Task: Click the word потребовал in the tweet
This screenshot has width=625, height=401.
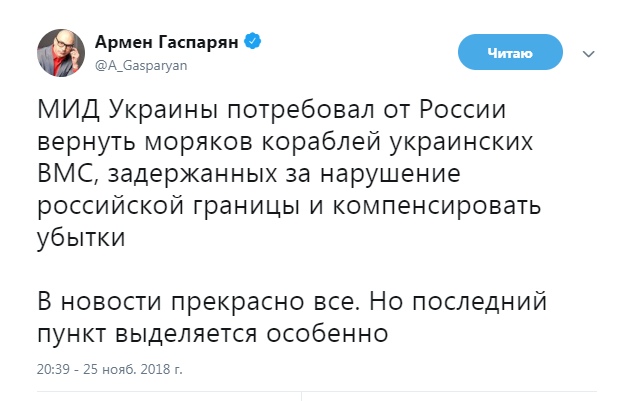Action: click(x=301, y=110)
